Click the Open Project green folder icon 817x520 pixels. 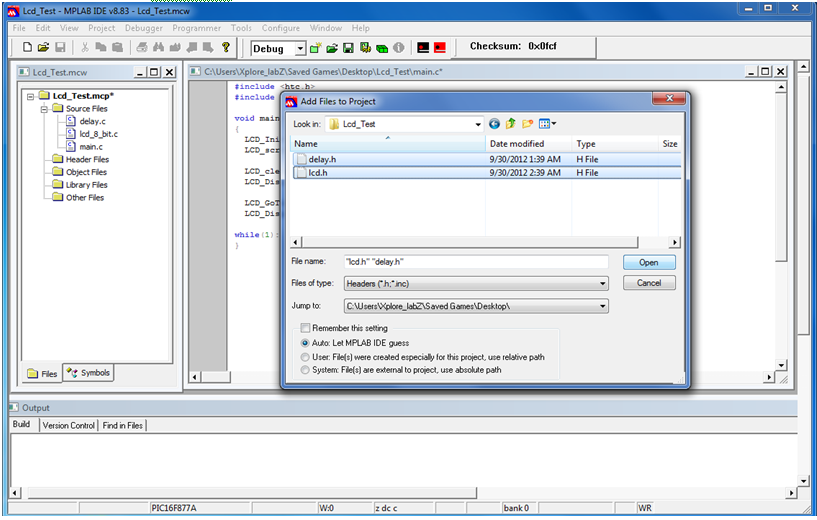point(332,48)
